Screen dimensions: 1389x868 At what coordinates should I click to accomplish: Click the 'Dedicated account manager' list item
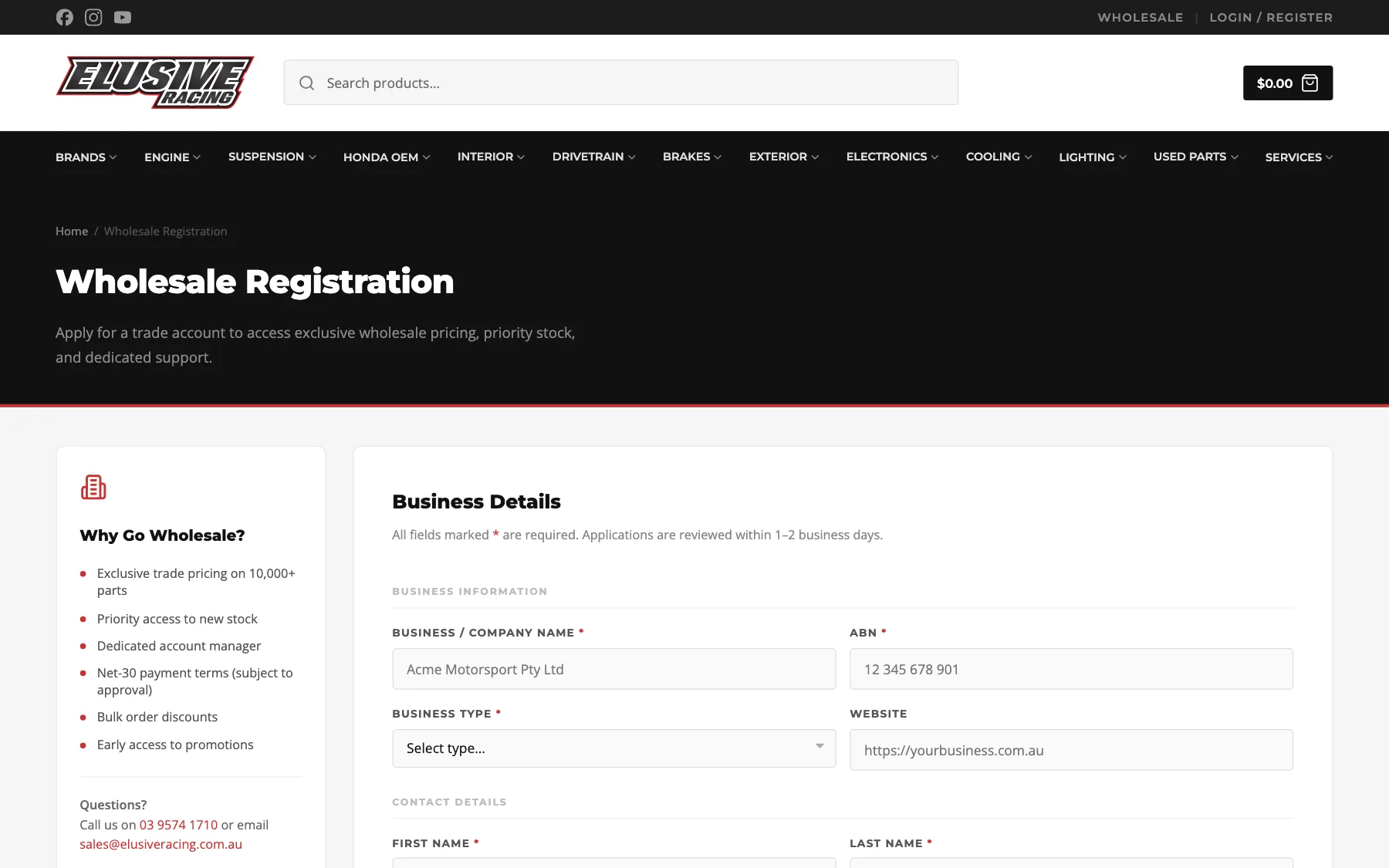point(179,646)
